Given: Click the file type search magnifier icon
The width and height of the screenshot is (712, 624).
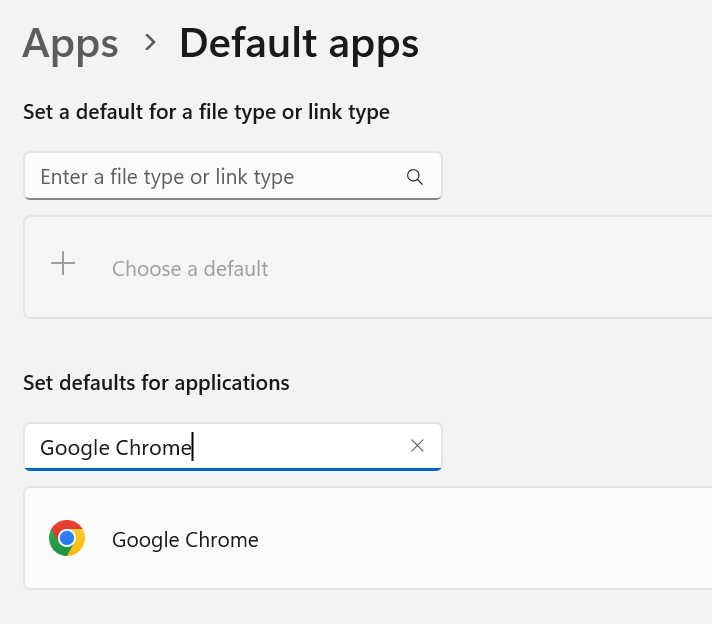Looking at the screenshot, I should 415,177.
